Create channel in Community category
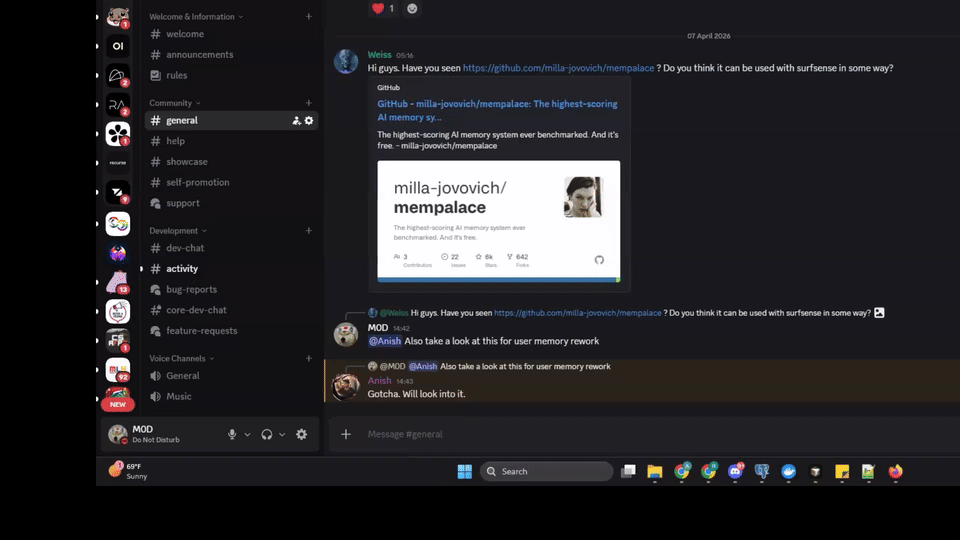 (x=309, y=103)
